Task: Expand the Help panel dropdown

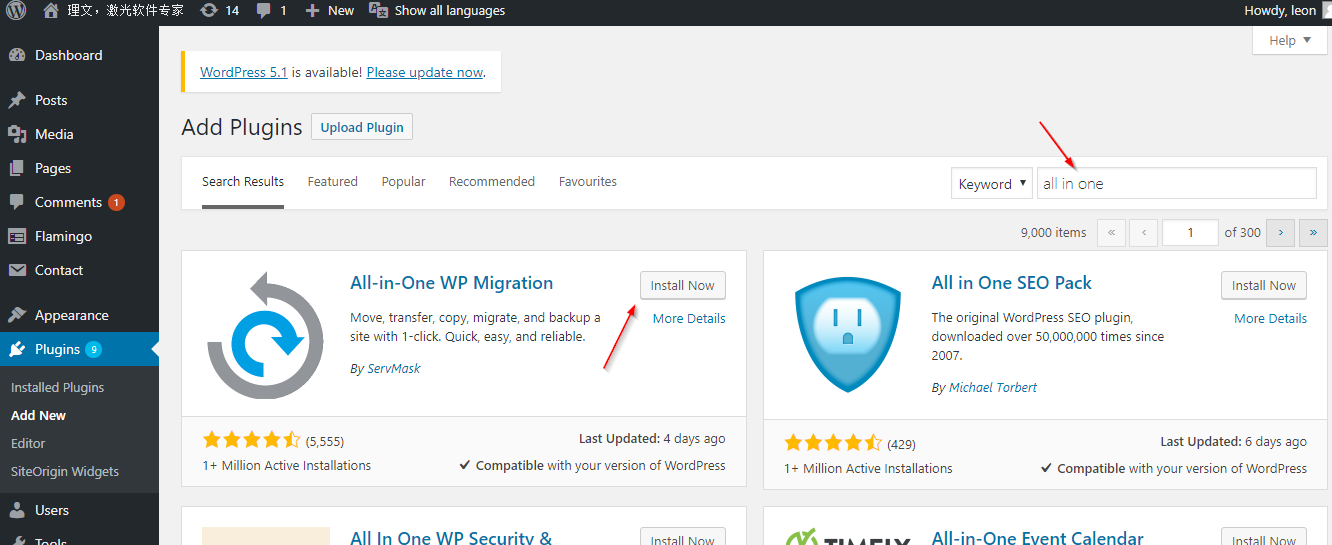Action: pyautogui.click(x=1289, y=40)
